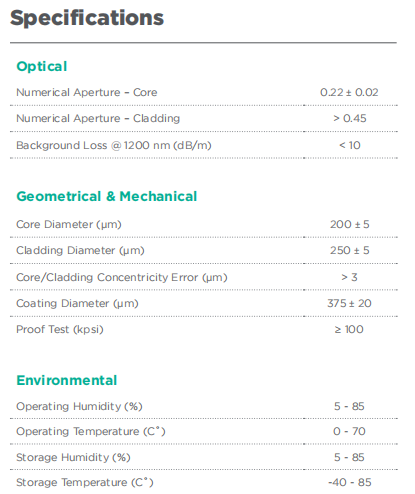Select the Optical section title
The image size is (415, 494).
tap(42, 66)
